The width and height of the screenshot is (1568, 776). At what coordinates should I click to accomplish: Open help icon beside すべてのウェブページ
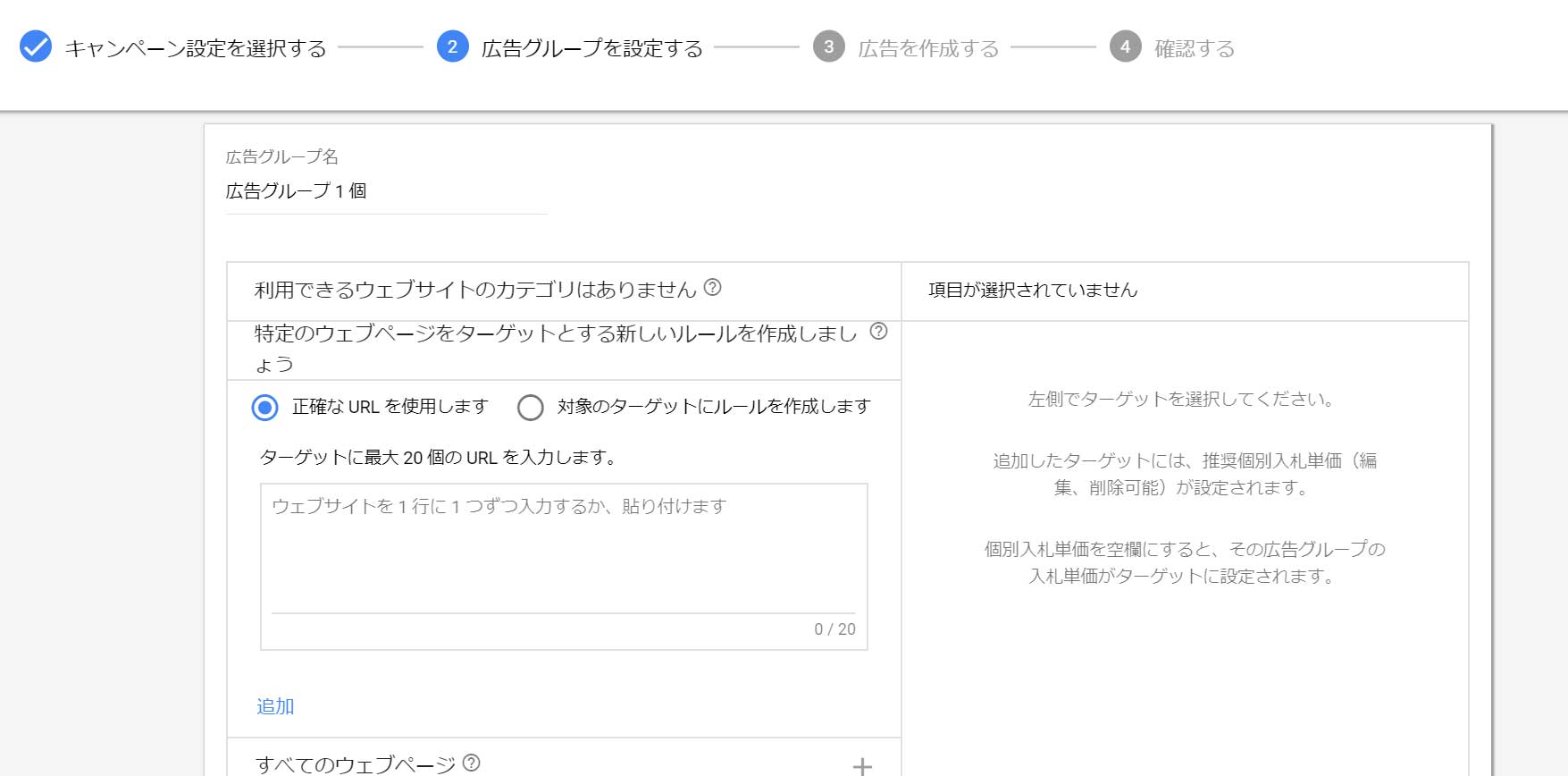click(472, 763)
